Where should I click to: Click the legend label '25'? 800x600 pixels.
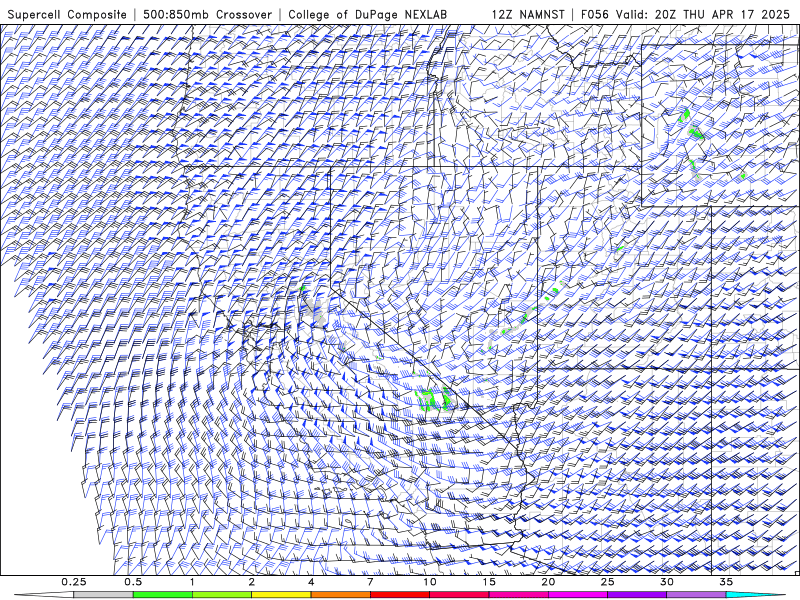[607, 582]
